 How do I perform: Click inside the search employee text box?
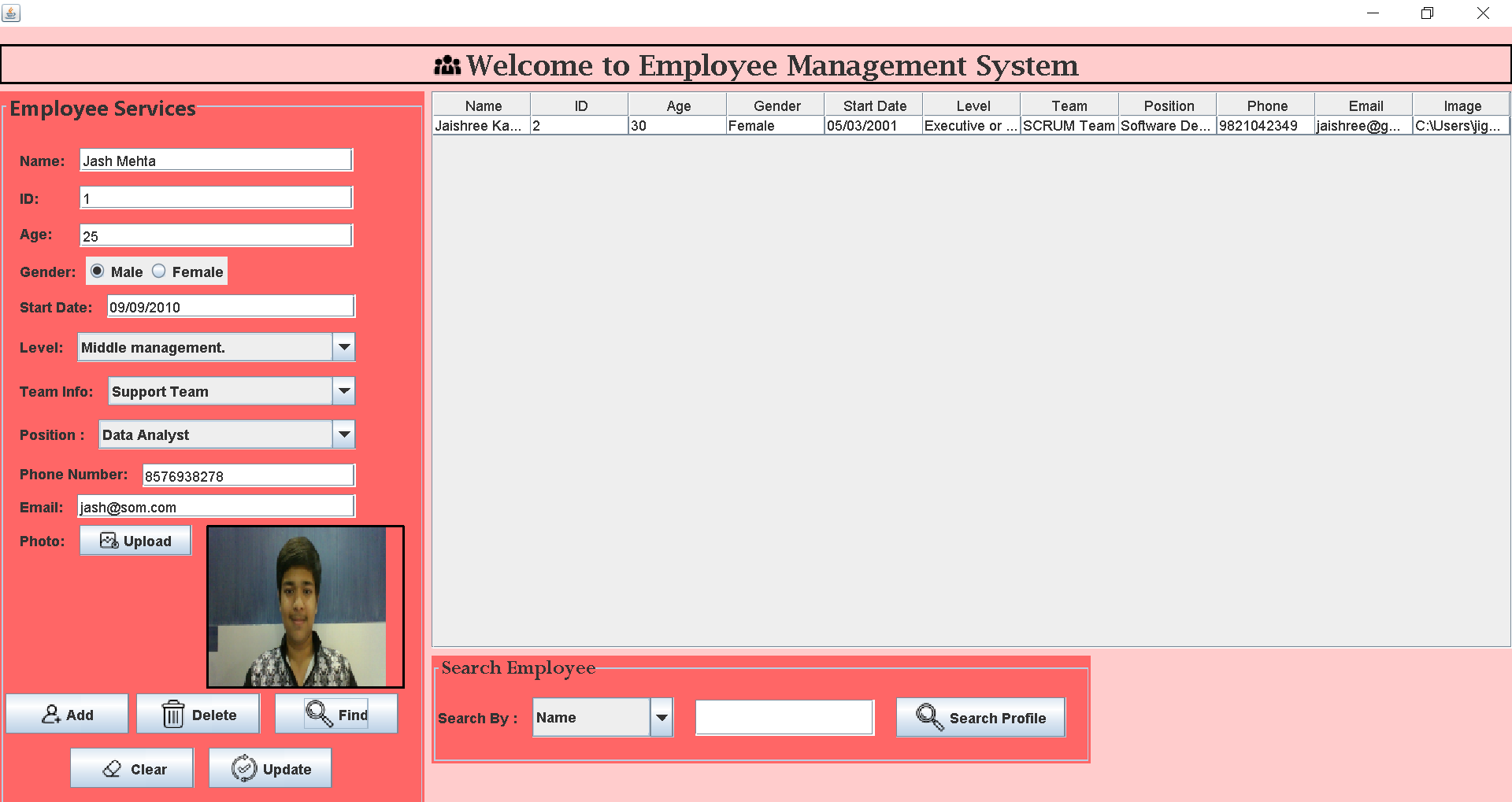[x=784, y=717]
